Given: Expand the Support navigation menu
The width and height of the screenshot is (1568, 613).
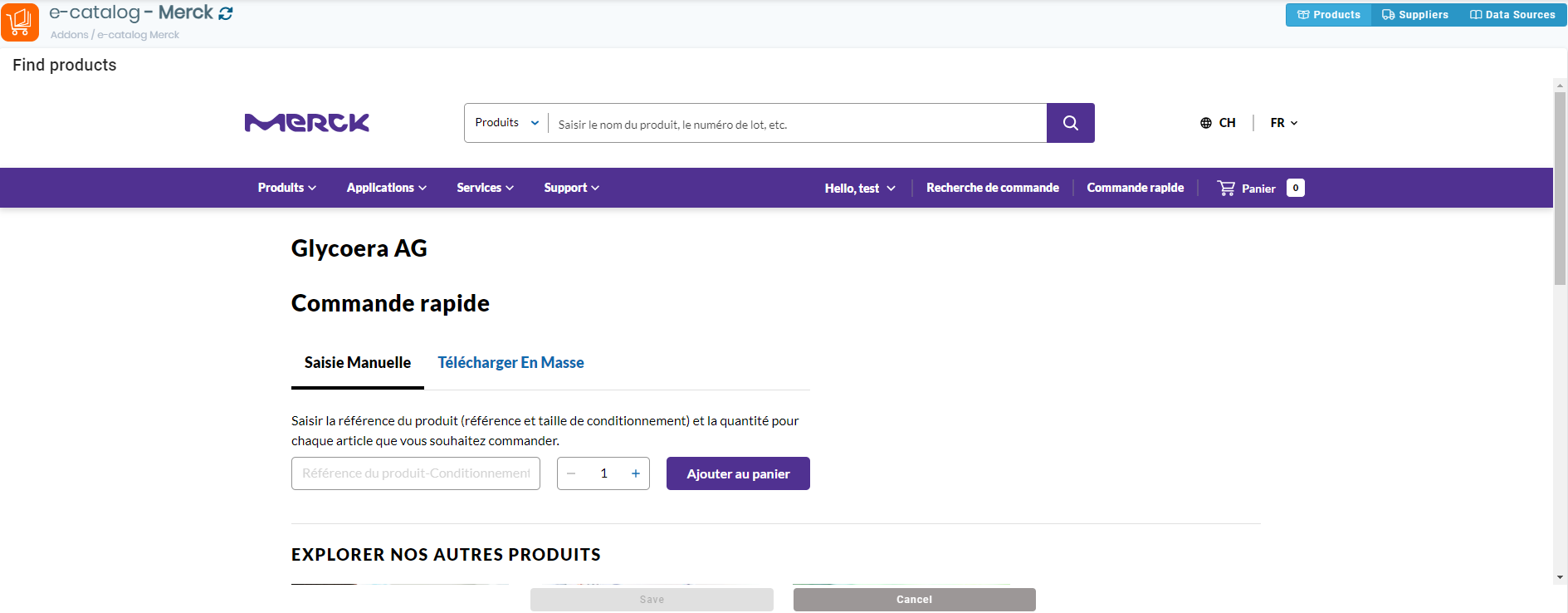Looking at the screenshot, I should (x=572, y=188).
